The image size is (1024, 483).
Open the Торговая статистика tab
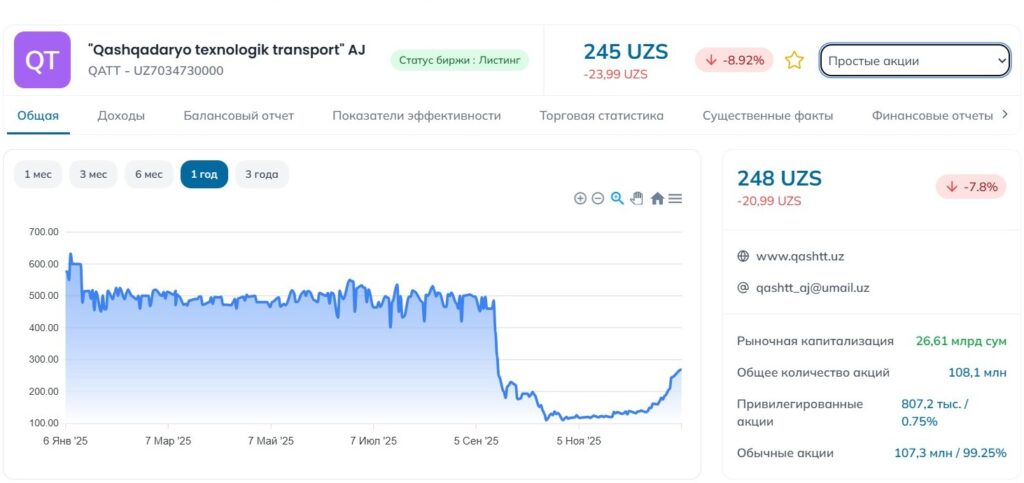pos(601,115)
